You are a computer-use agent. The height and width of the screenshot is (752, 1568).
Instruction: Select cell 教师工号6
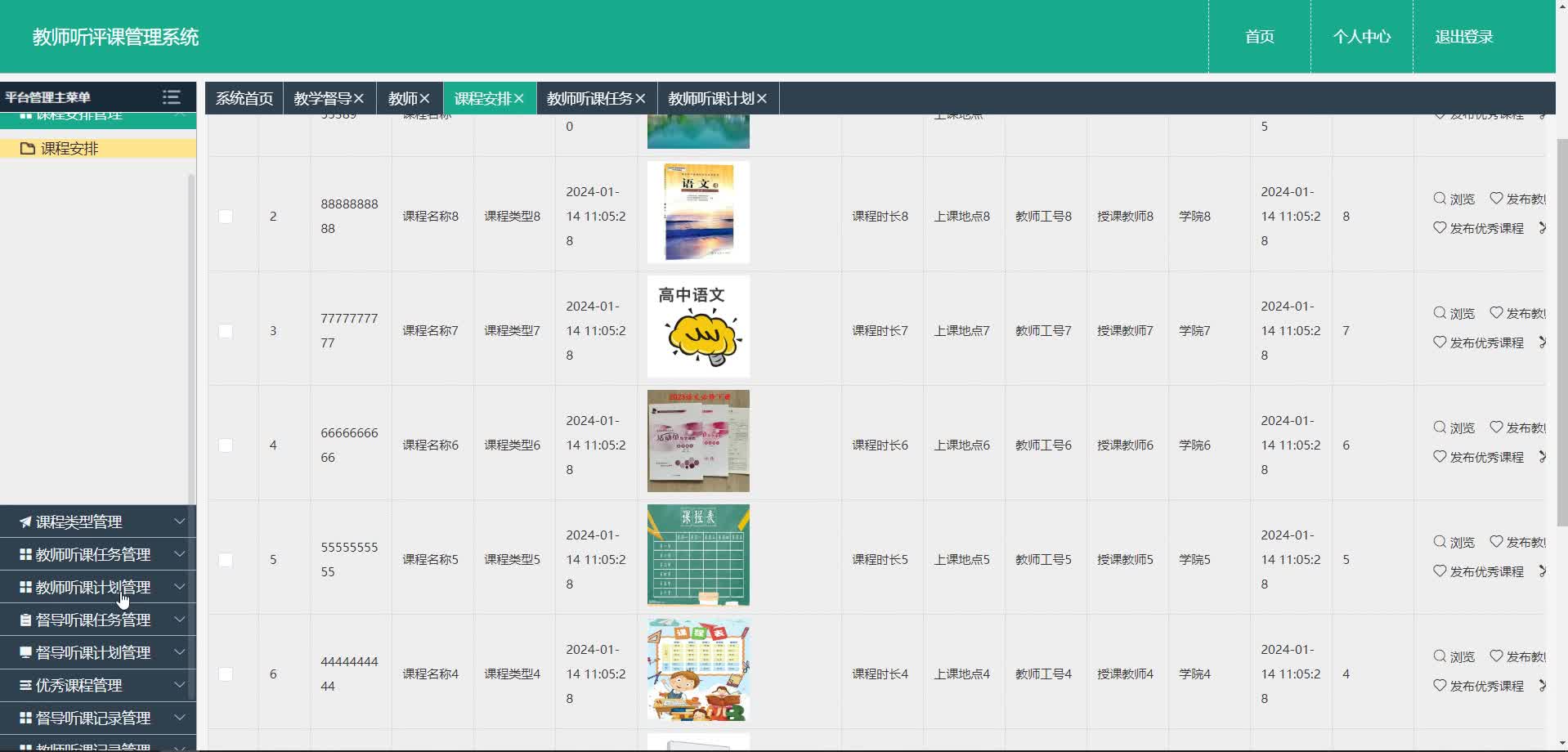coord(1043,445)
